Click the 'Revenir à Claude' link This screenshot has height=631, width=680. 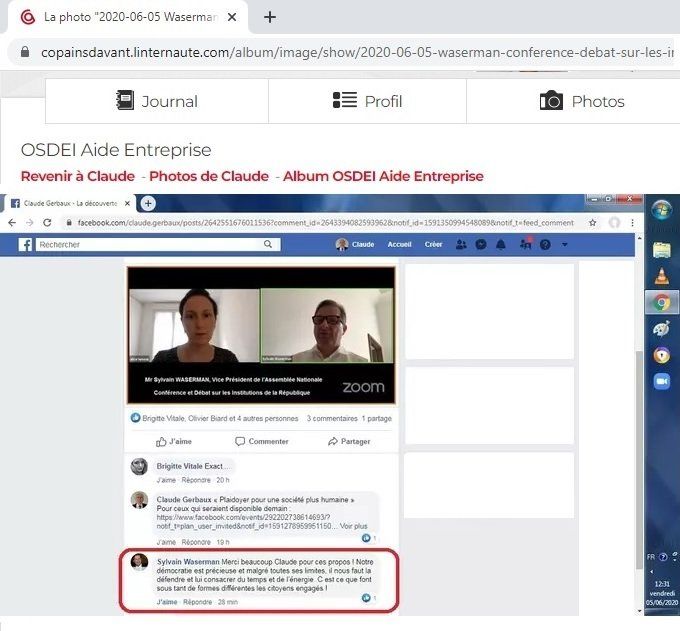coord(78,176)
